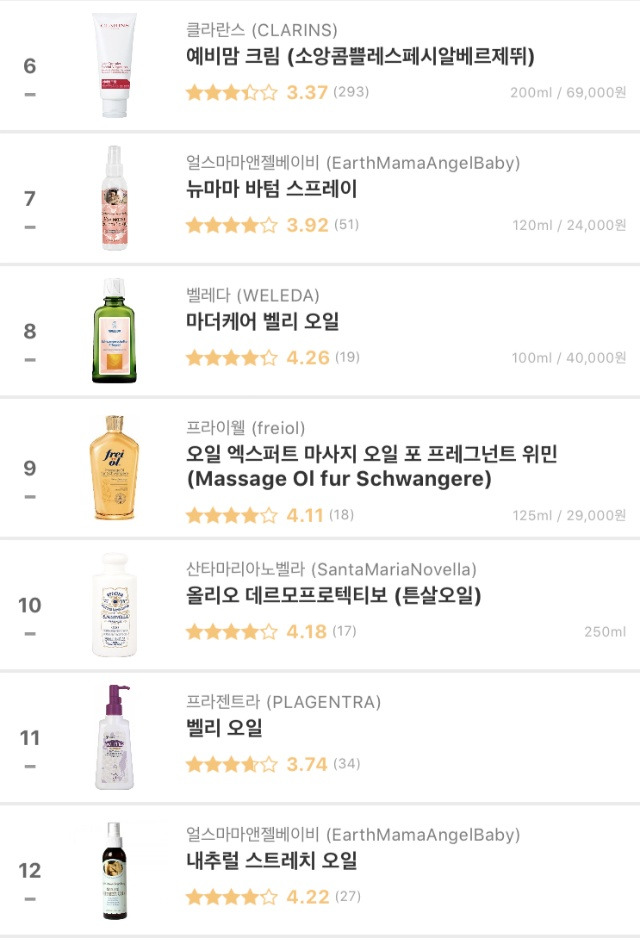The image size is (640, 943).
Task: Select the dark Natural Stretch Oil spray bottle
Action: click(114, 870)
